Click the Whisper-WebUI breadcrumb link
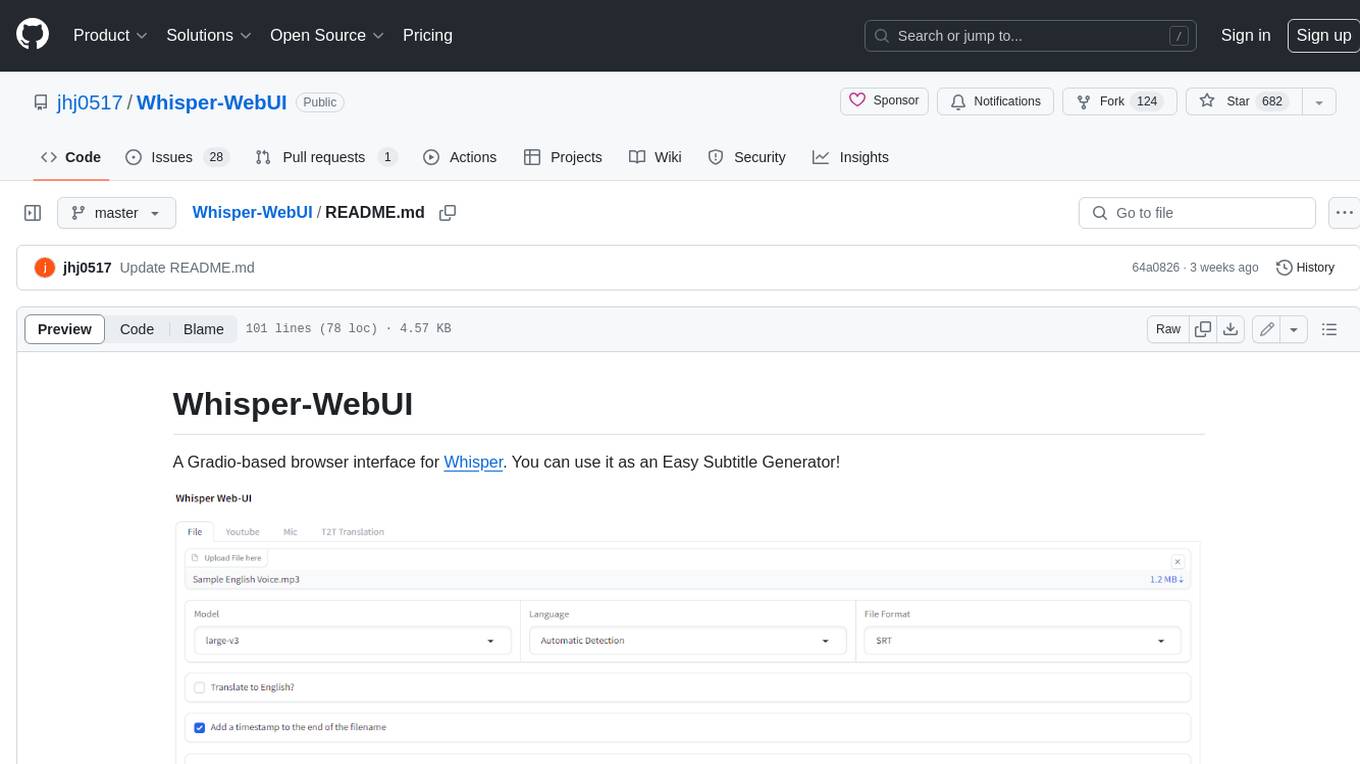The height and width of the screenshot is (764, 1360). [x=252, y=213]
